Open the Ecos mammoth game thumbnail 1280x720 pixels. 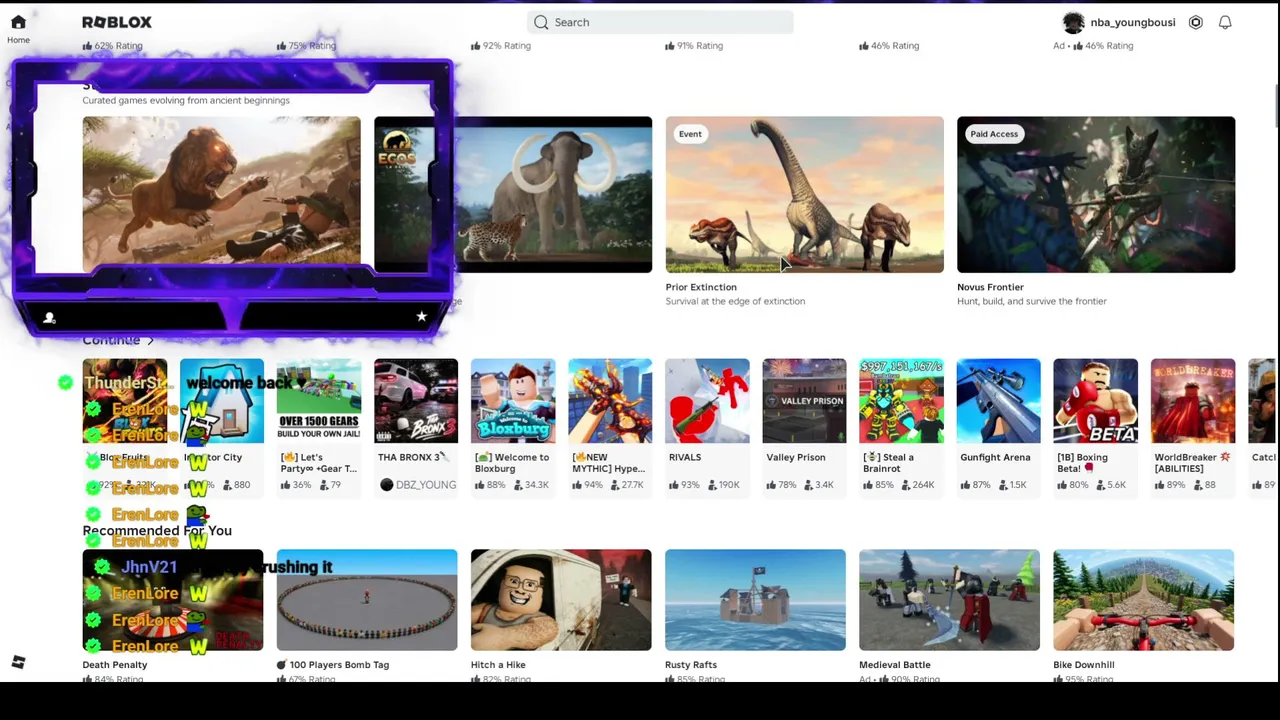513,194
